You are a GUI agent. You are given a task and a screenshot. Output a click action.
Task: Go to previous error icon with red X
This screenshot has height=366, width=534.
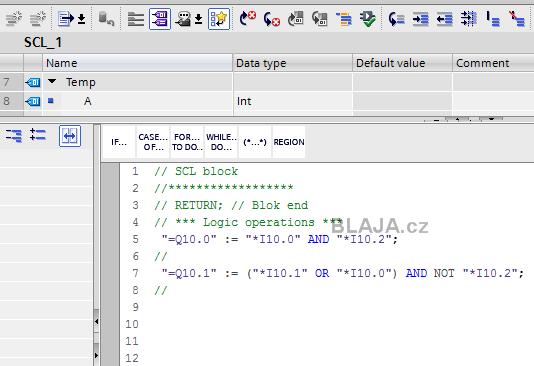click(271, 19)
